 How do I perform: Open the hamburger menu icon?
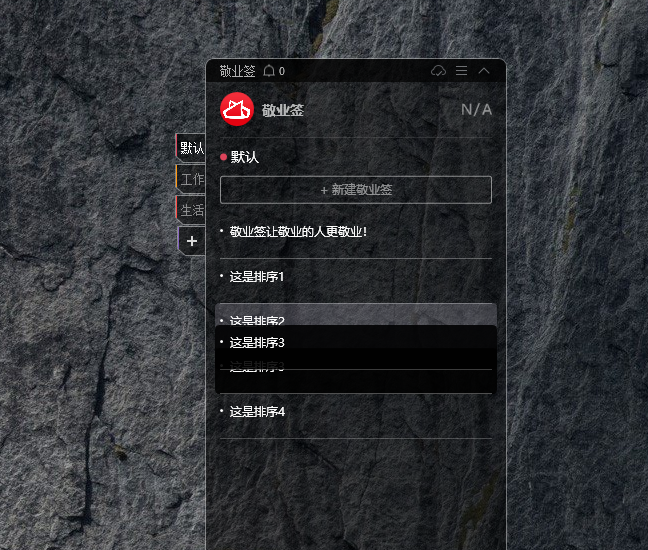[x=462, y=71]
